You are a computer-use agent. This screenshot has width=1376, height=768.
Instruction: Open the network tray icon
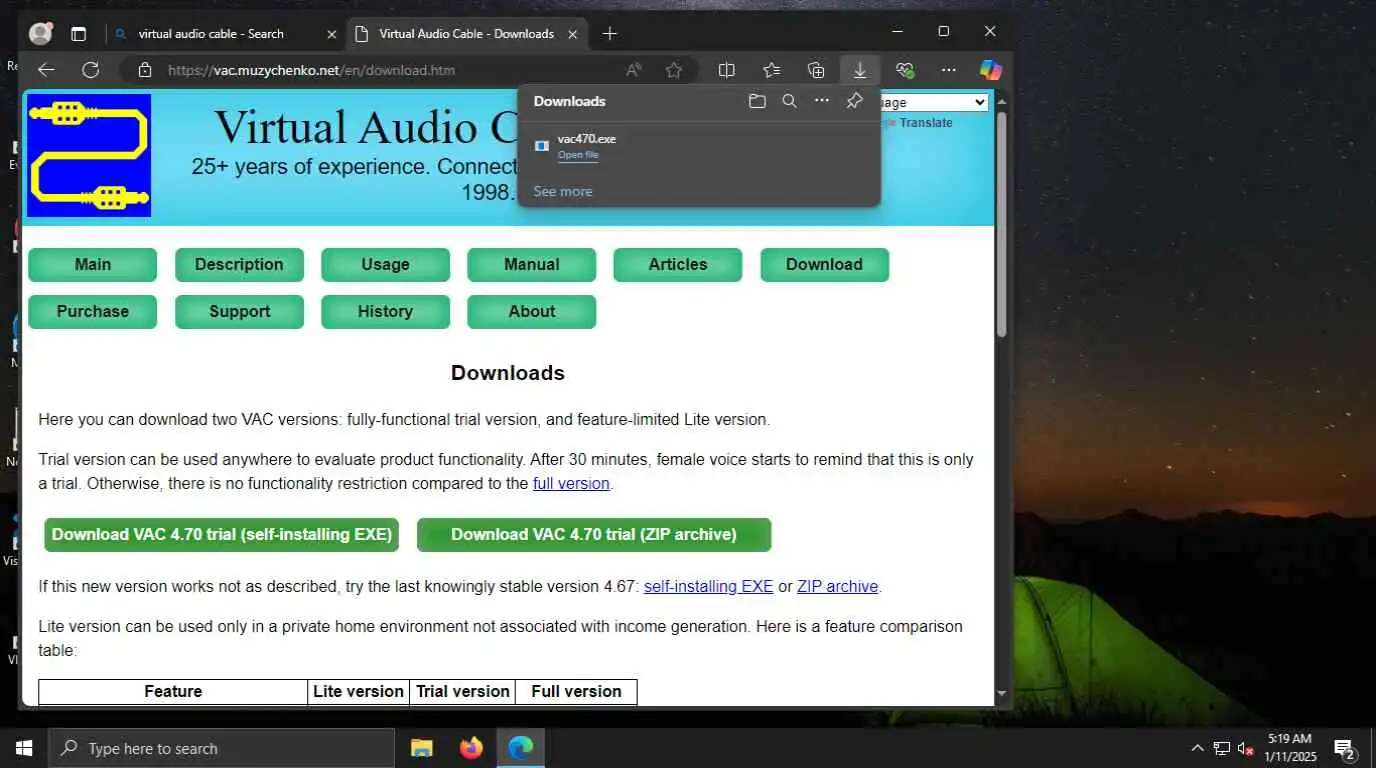pyautogui.click(x=1221, y=748)
